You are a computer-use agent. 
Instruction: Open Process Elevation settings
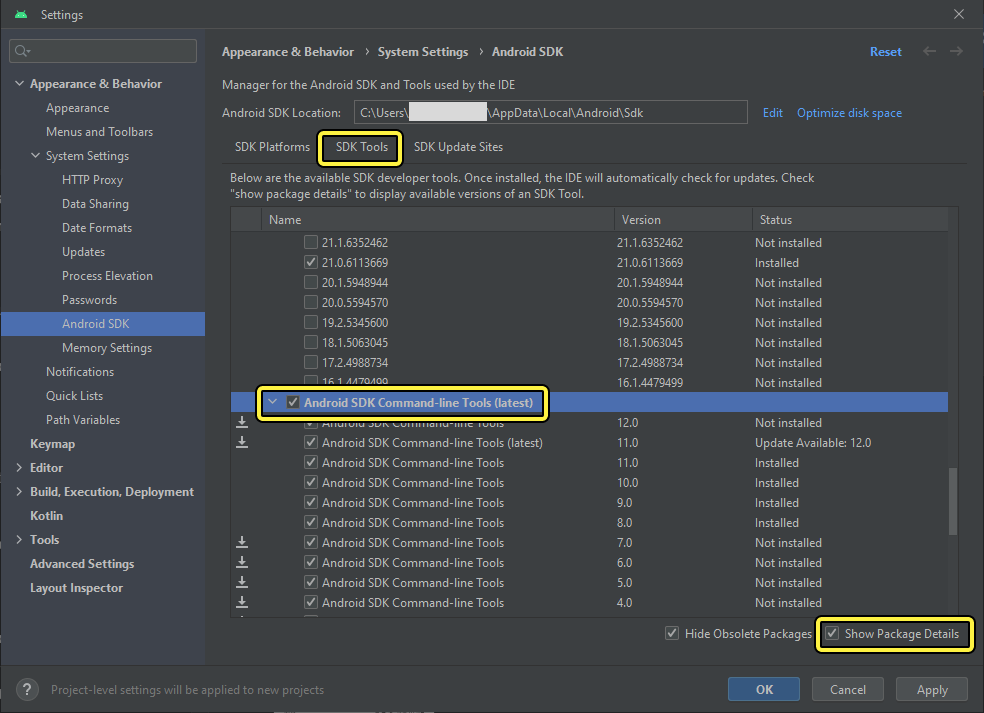point(107,276)
